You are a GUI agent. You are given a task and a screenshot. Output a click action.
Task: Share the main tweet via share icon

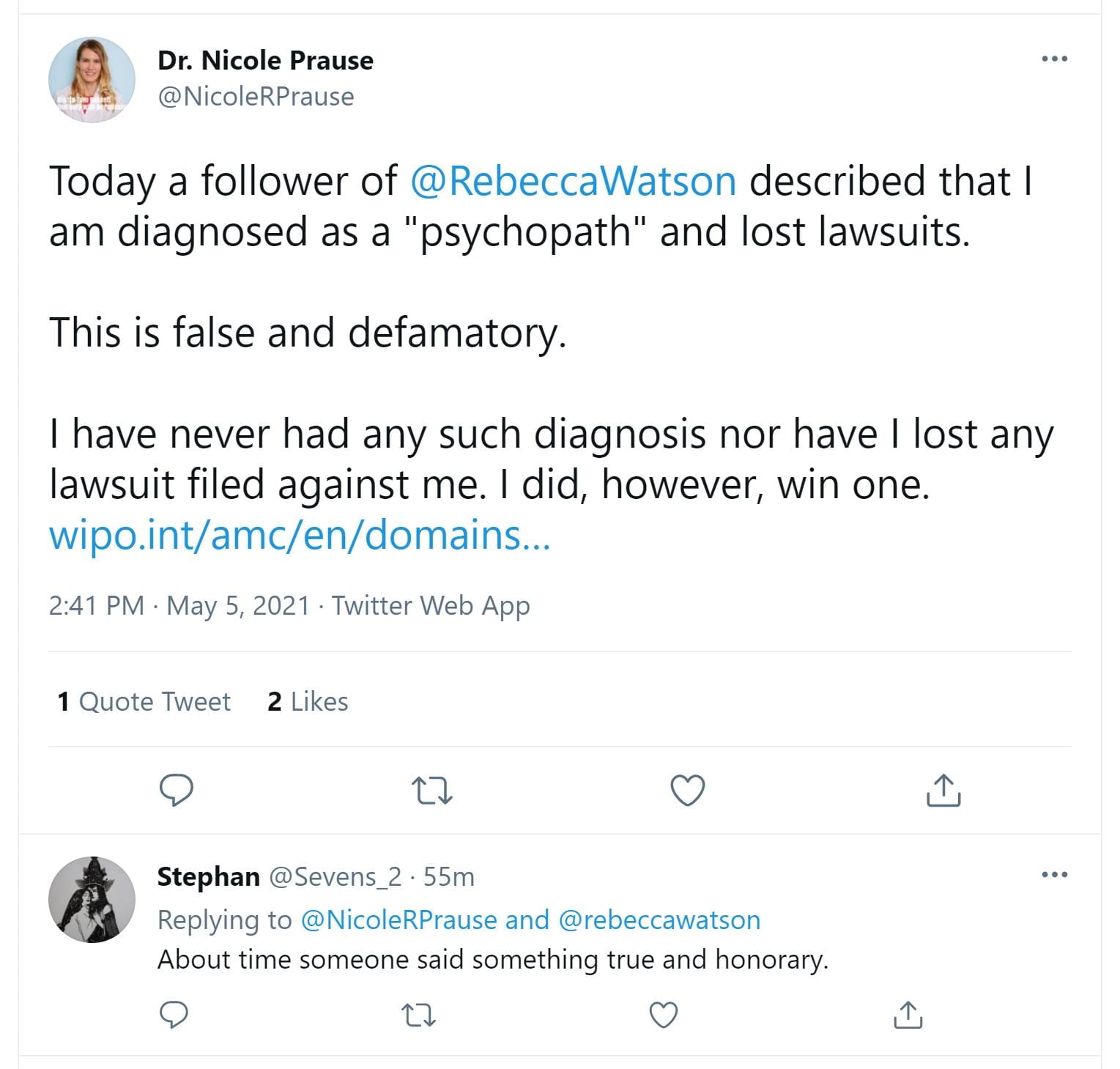tap(943, 791)
